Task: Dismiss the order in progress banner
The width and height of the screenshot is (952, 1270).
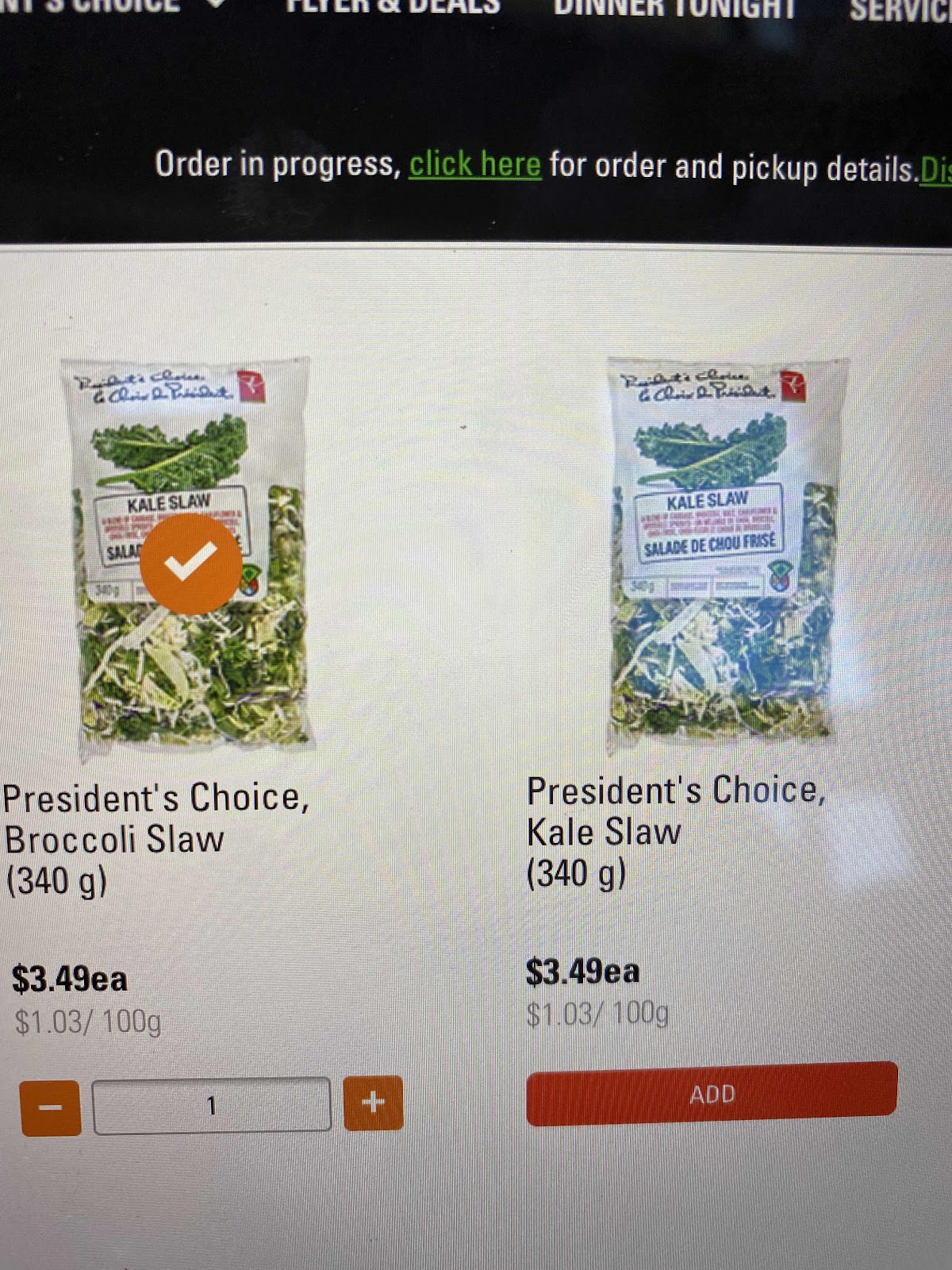Action: coord(935,171)
